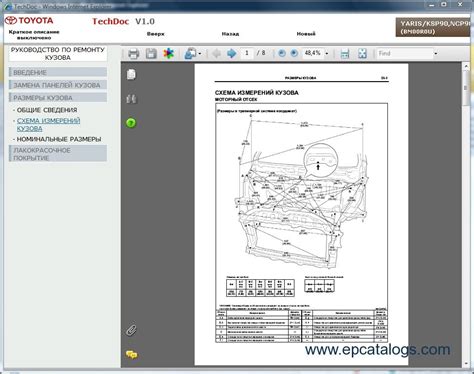Screen dimensions: 474x374
Task: Open the comments speech bubble panel
Action: [x=132, y=355]
